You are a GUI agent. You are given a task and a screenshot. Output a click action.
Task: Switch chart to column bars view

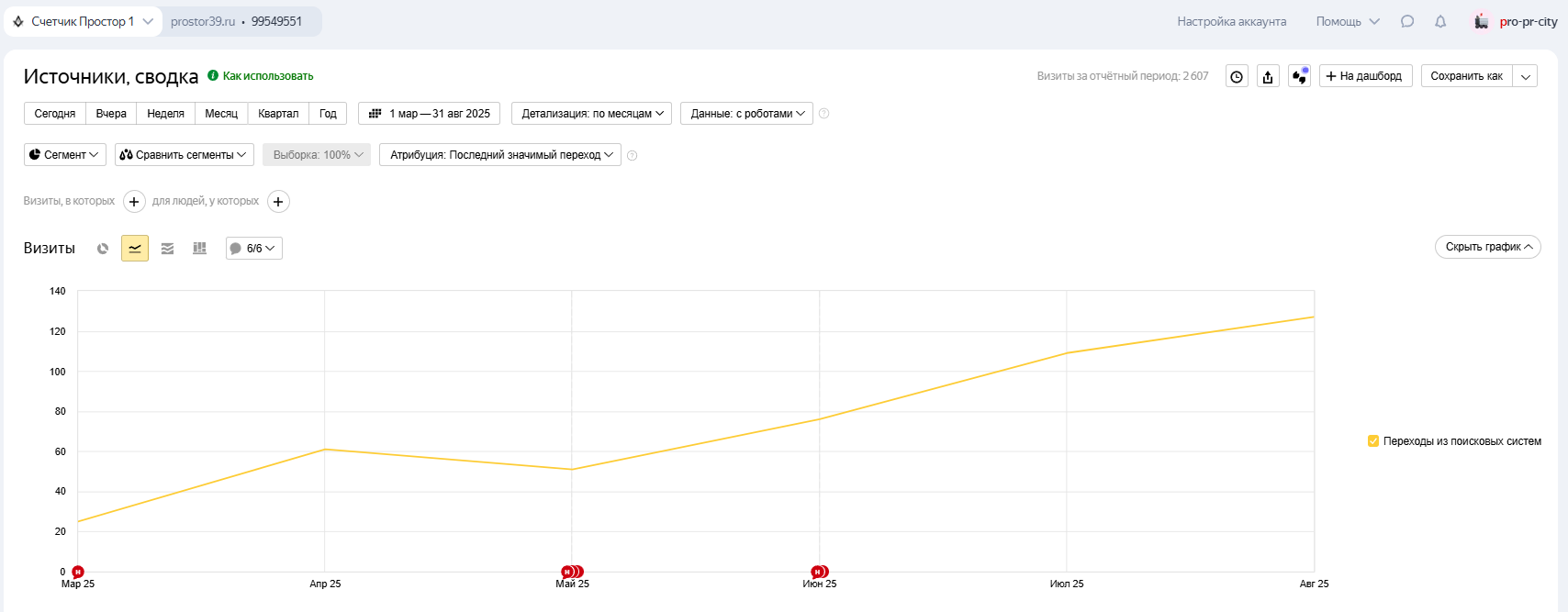coord(199,249)
